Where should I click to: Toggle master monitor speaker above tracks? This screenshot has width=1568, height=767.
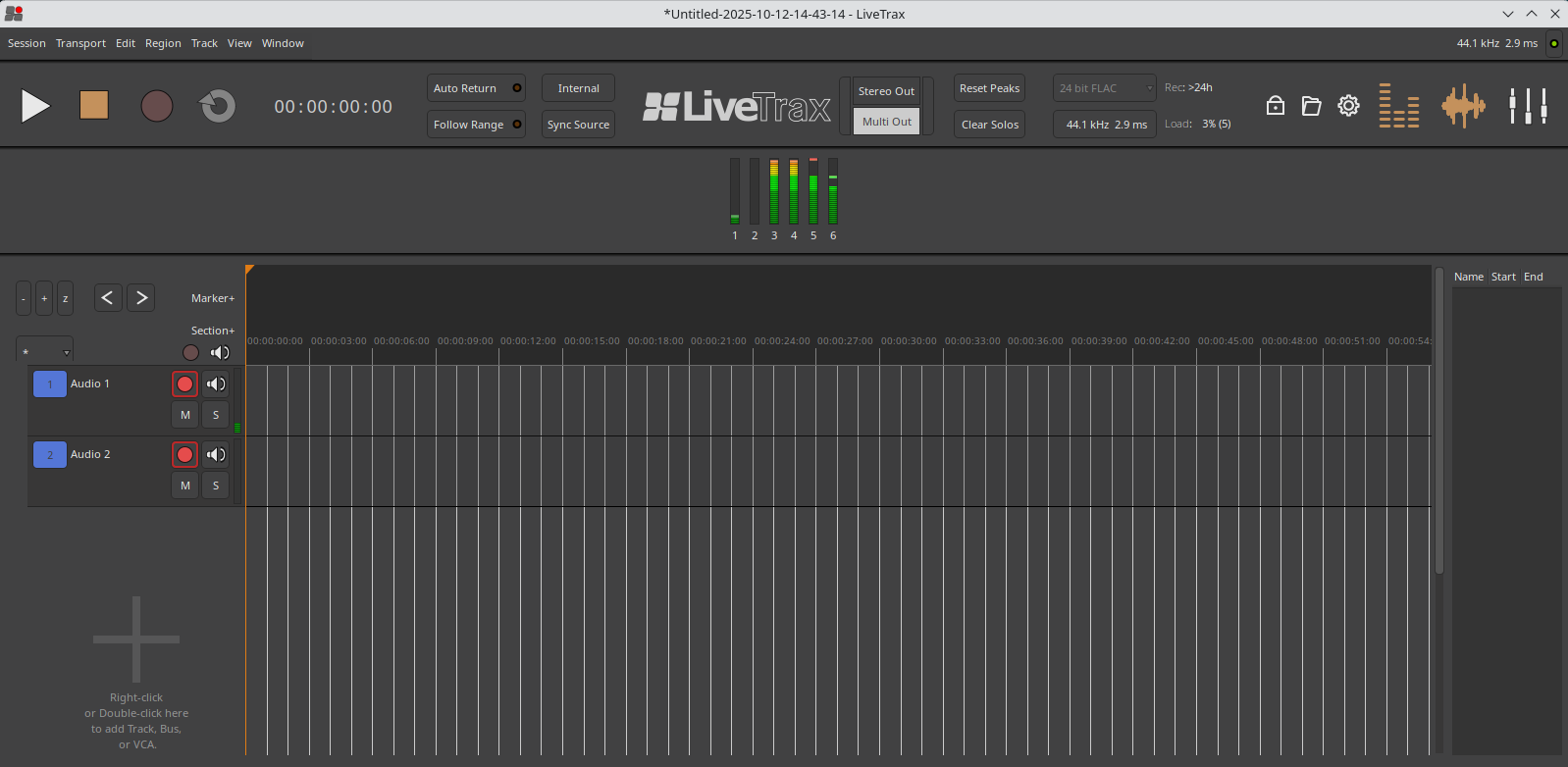point(220,352)
